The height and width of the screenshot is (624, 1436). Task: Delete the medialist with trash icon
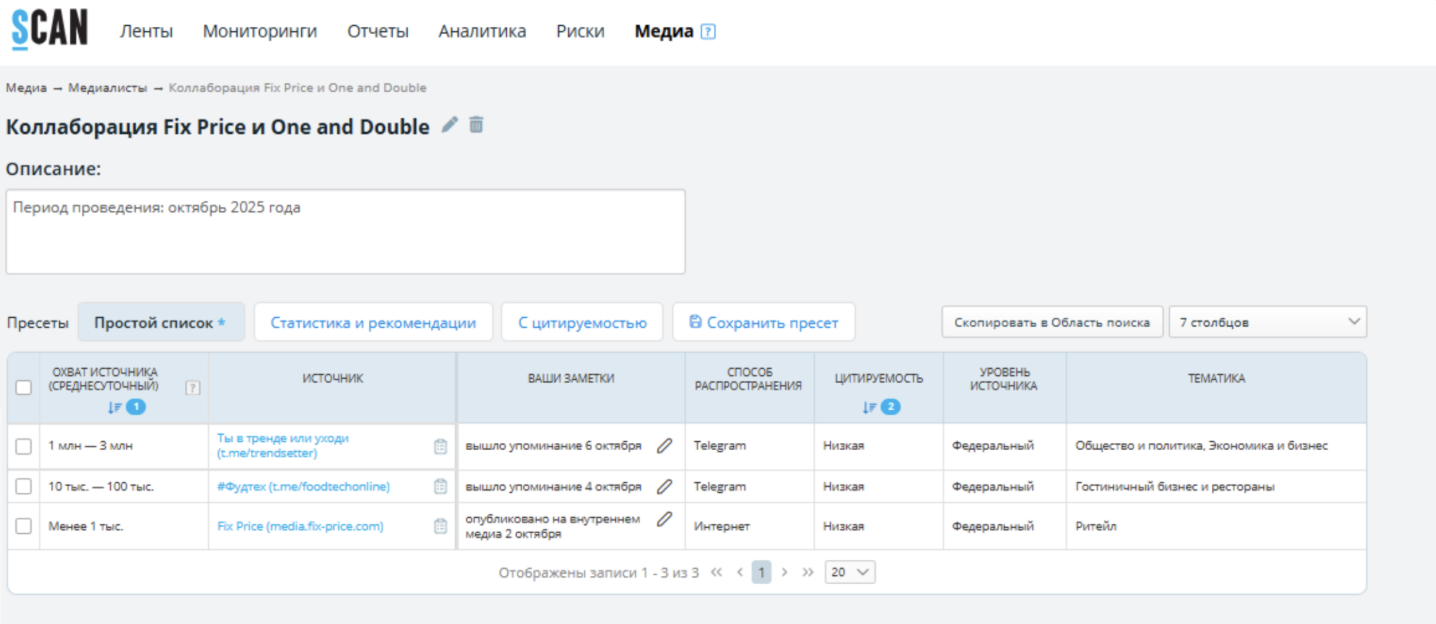click(x=476, y=125)
